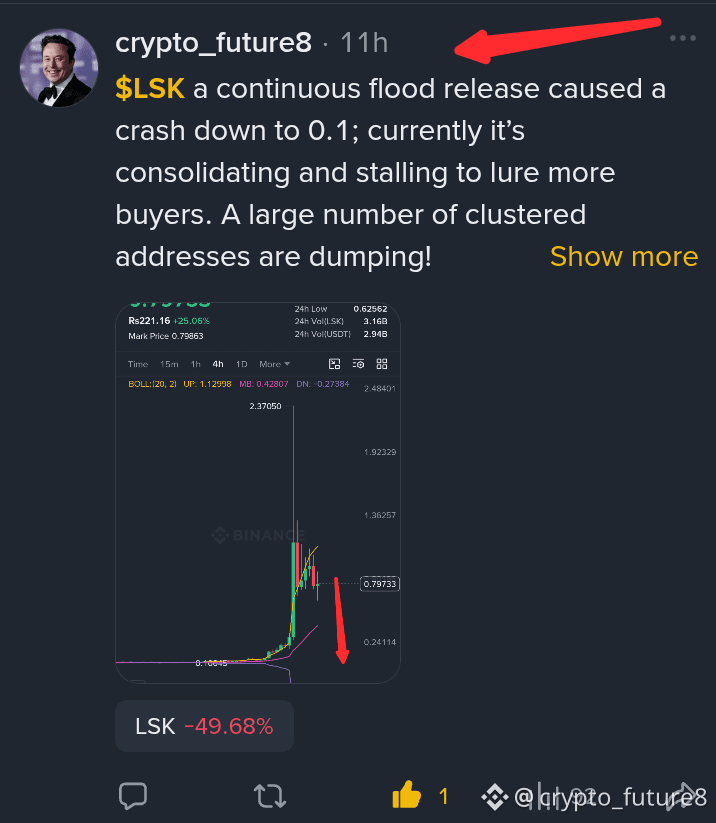Click the share arrow icon
The height and width of the screenshot is (823, 716).
click(x=682, y=796)
